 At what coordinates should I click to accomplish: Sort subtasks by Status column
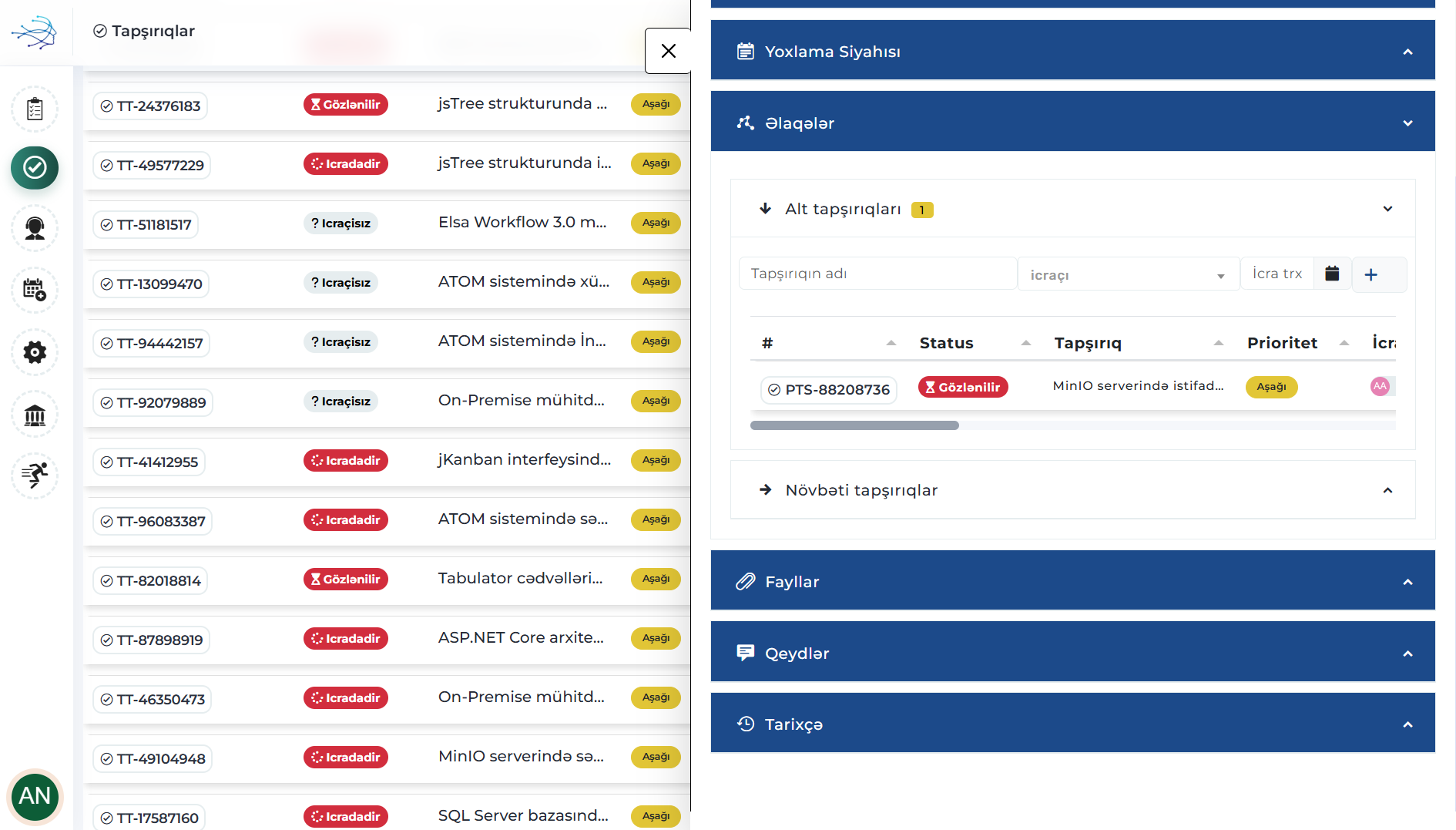1025,343
